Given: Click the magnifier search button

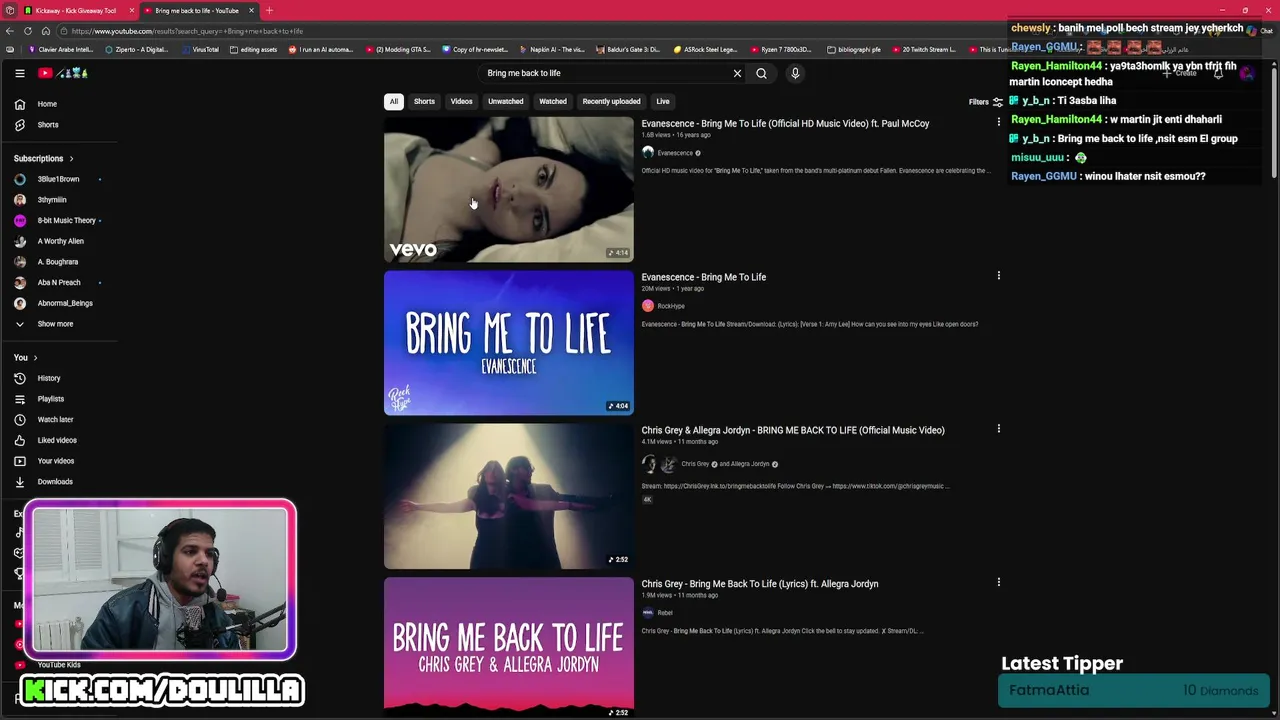Looking at the screenshot, I should click(761, 73).
